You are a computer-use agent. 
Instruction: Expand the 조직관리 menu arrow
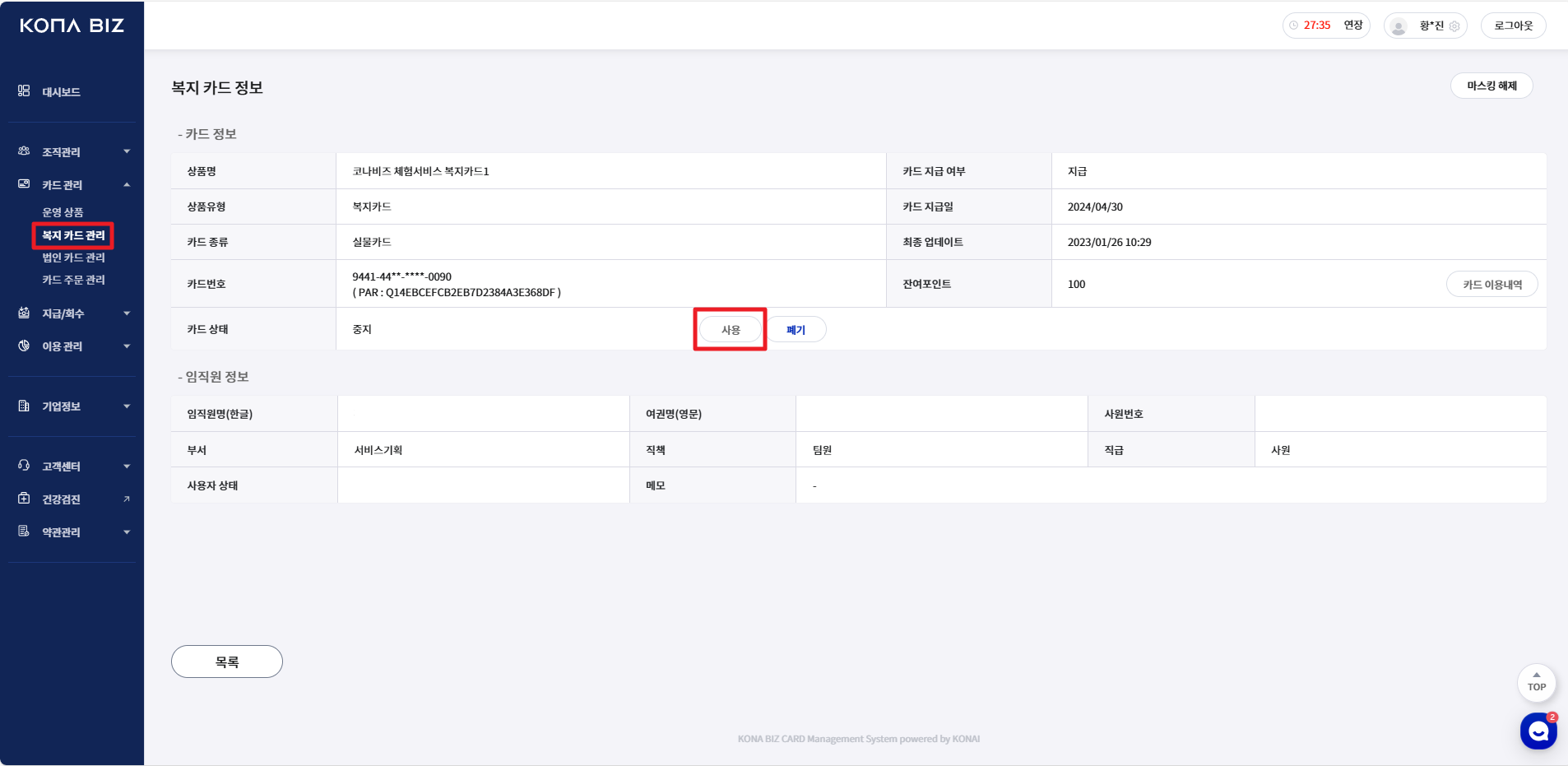[x=127, y=151]
